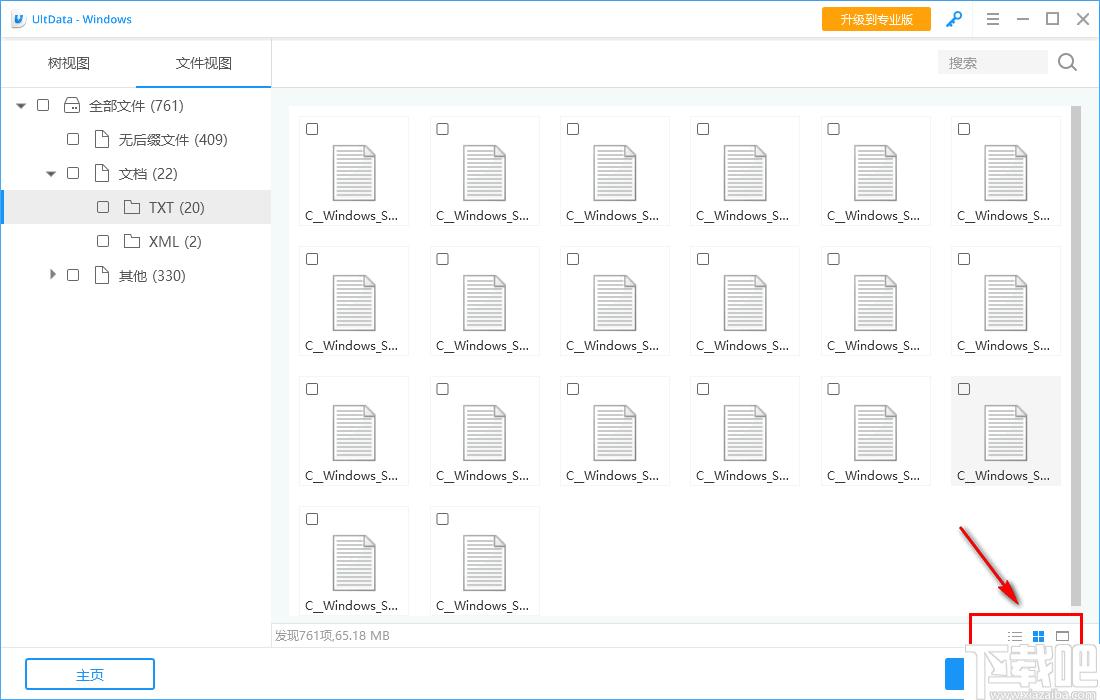Focus the 搜索 search input field
The height and width of the screenshot is (700, 1100).
coord(993,62)
